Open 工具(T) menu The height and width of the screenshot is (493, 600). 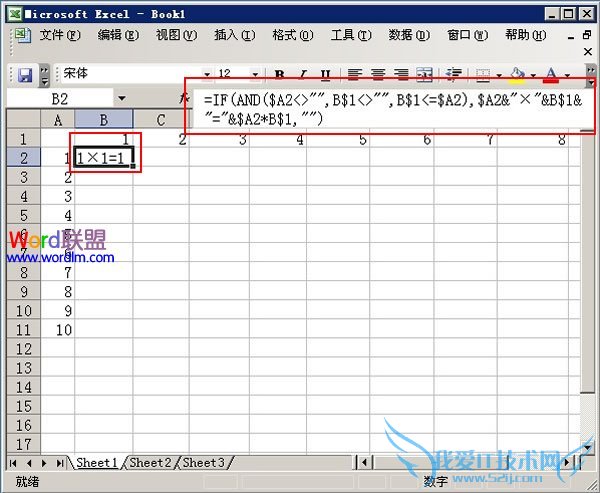(x=351, y=35)
